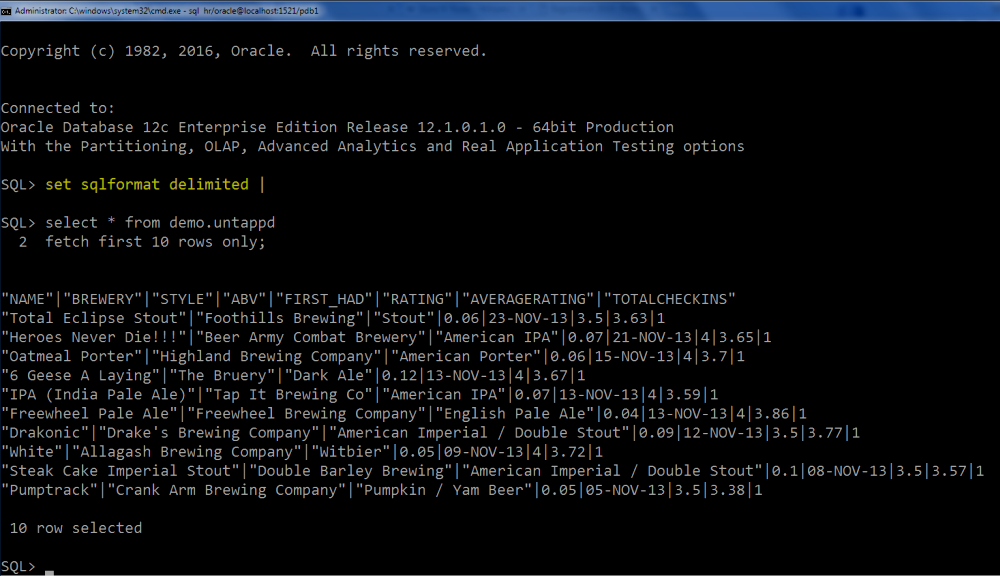
Task: Click the "6 Geese A Laying" entry
Action: pos(80,376)
